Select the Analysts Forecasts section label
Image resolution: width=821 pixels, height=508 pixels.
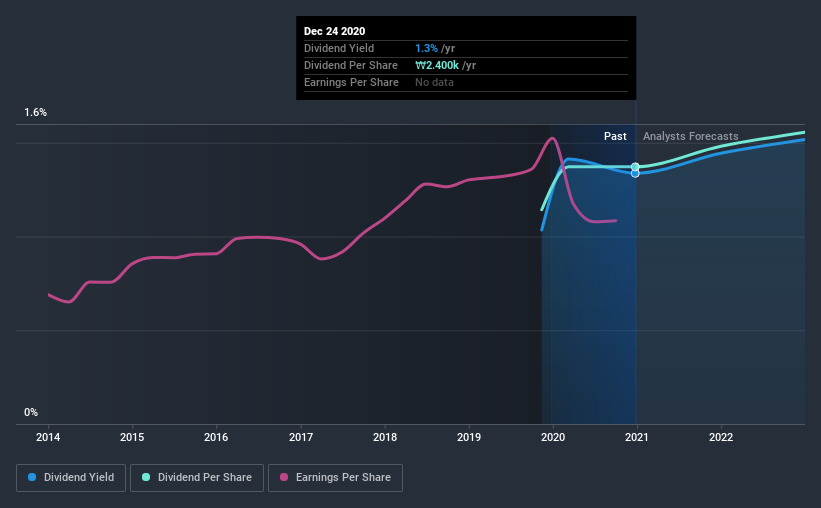point(691,136)
